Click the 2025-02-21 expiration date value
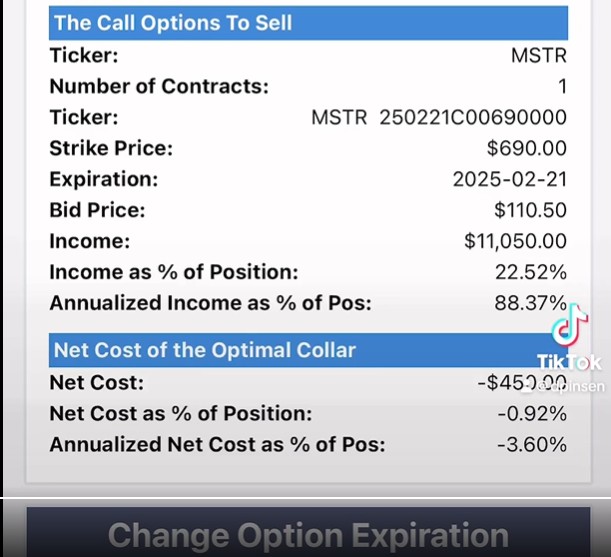The image size is (611, 557). tap(509, 180)
